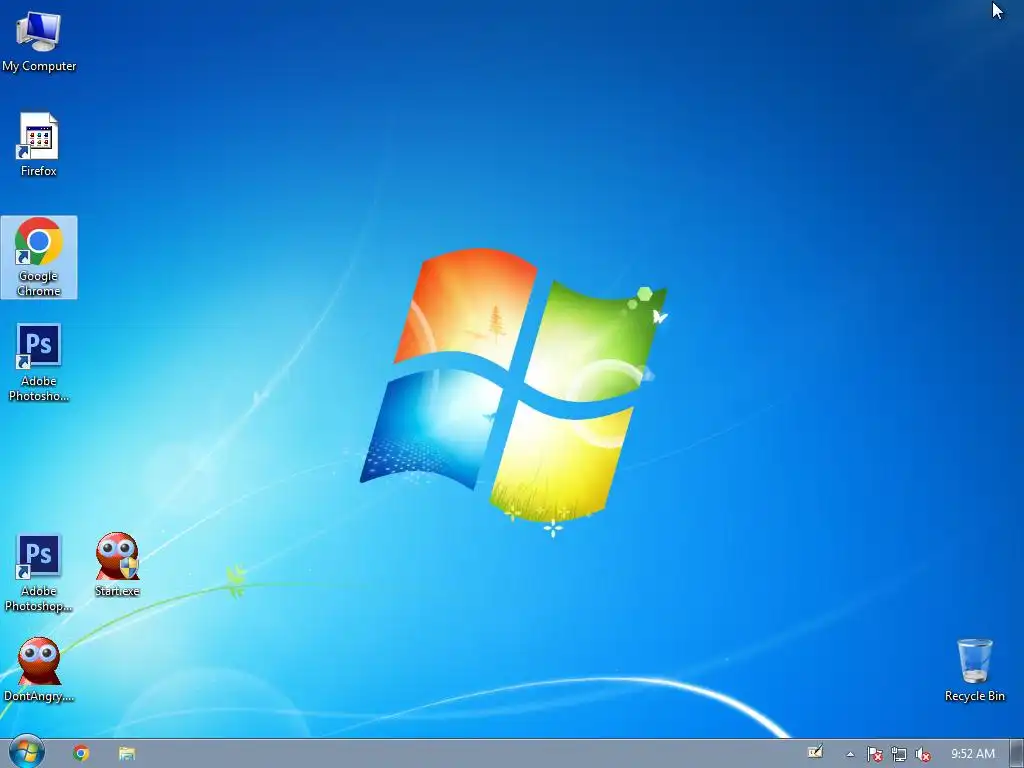Launch Chrome from the taskbar
This screenshot has height=768, width=1024.
81,754
